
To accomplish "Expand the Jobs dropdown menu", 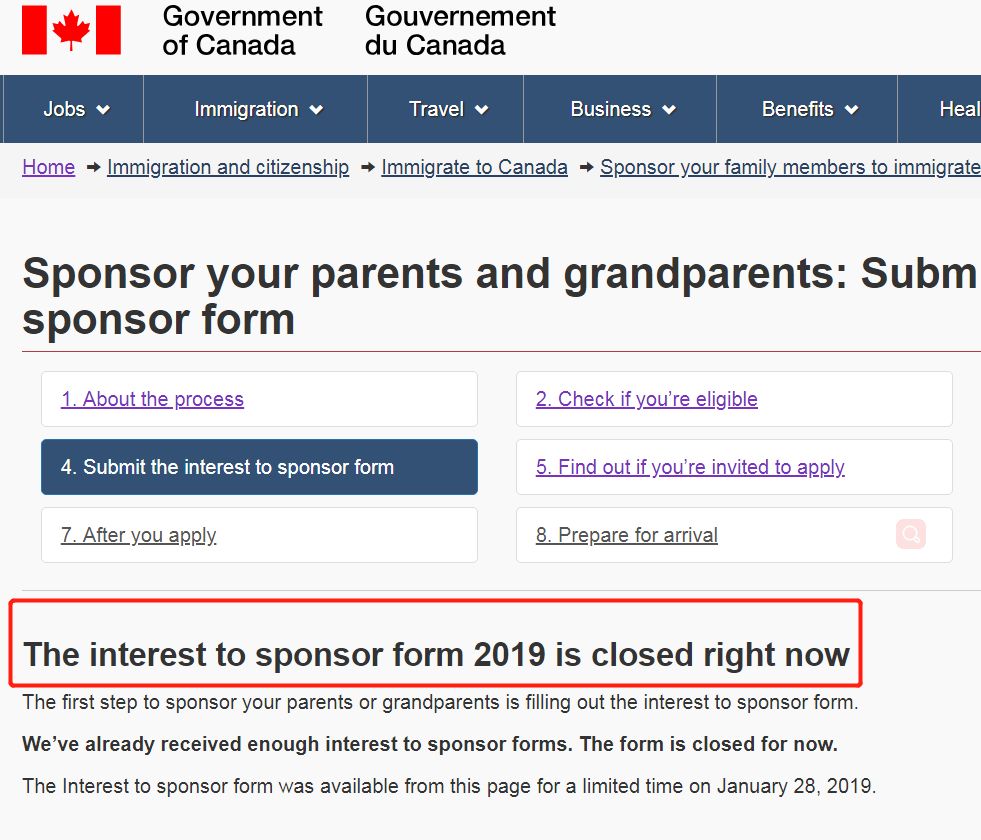I will pos(76,109).
